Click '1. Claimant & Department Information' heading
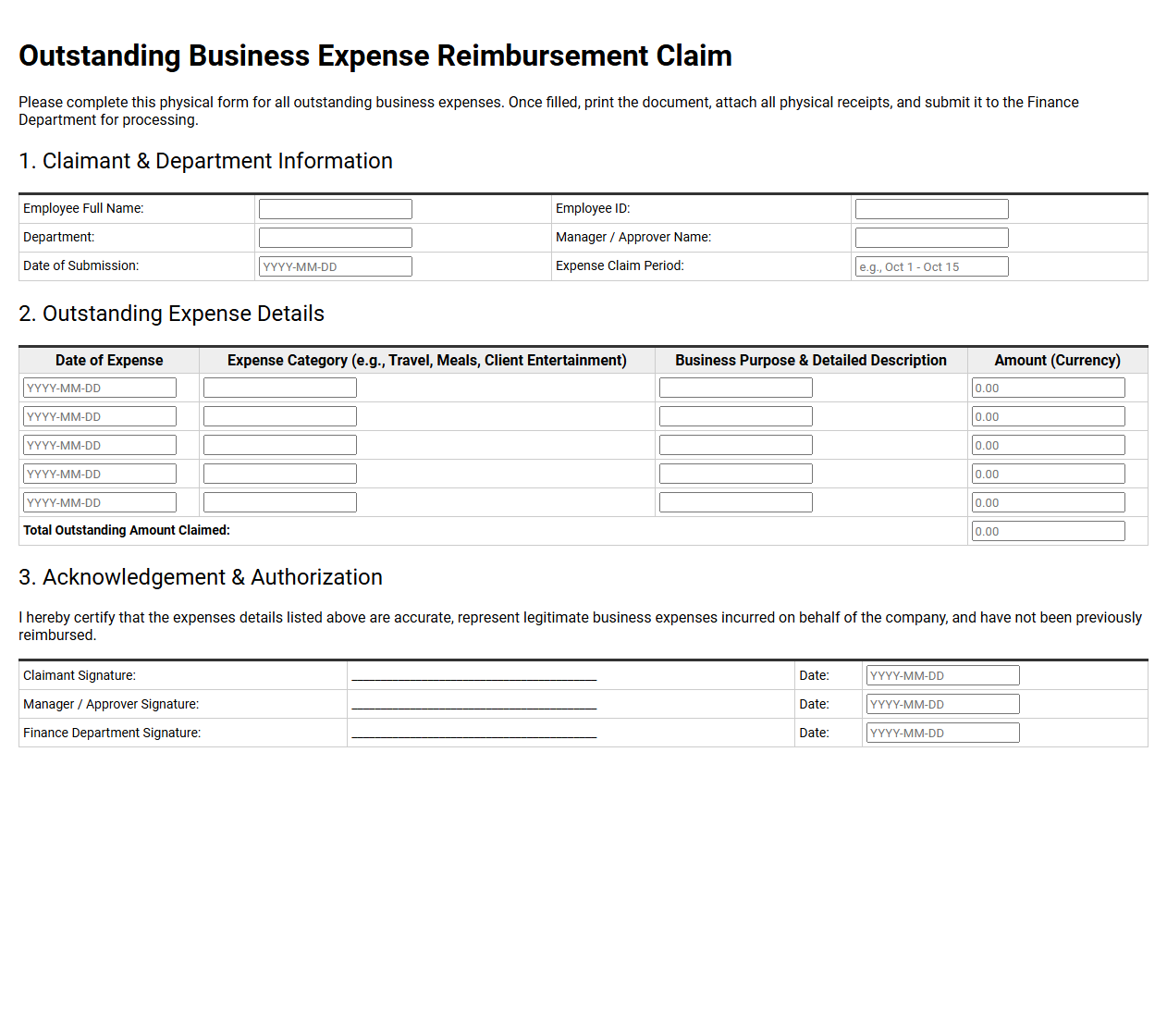Image resolution: width=1167 pixels, height=1036 pixels. [x=205, y=161]
